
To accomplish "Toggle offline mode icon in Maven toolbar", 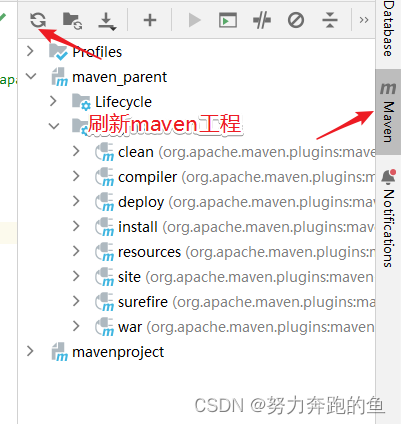I will 262,20.
